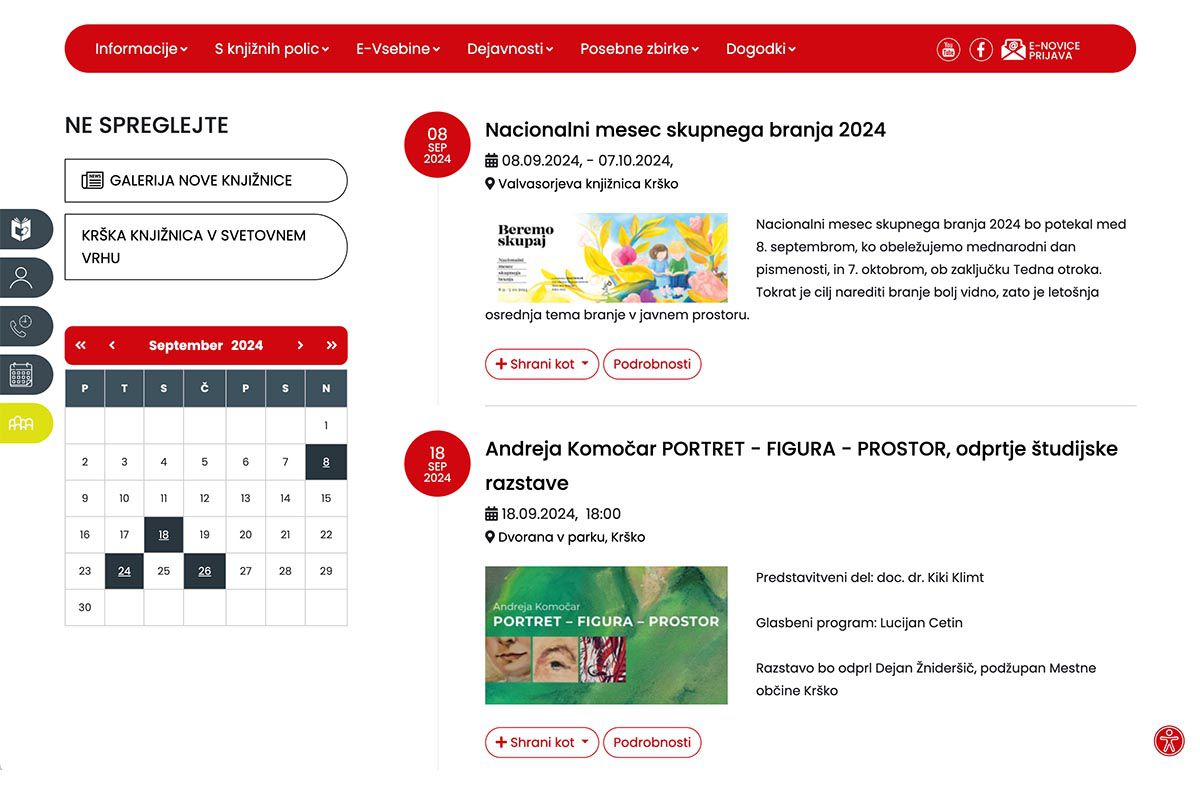Screen dimensions: 1200x800
Task: Select highlighted day 18 in calendar
Action: (164, 535)
